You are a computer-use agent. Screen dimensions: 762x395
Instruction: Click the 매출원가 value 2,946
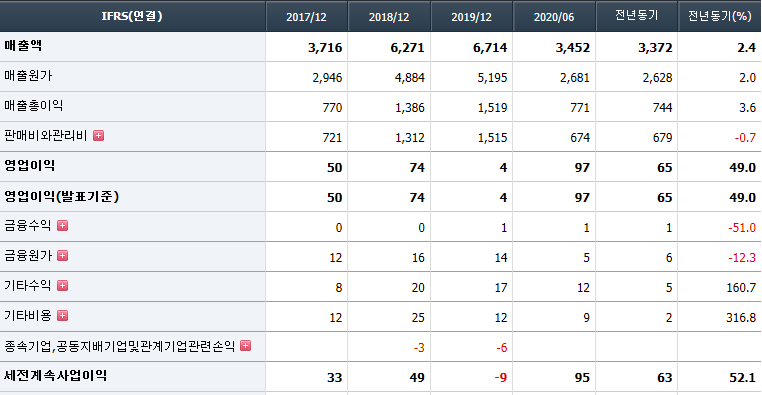coord(327,78)
